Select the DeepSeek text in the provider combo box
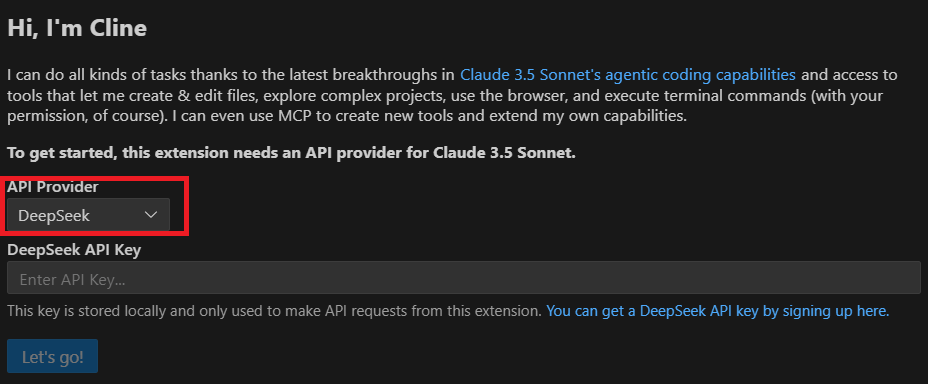Image resolution: width=928 pixels, height=384 pixels. pyautogui.click(x=54, y=215)
